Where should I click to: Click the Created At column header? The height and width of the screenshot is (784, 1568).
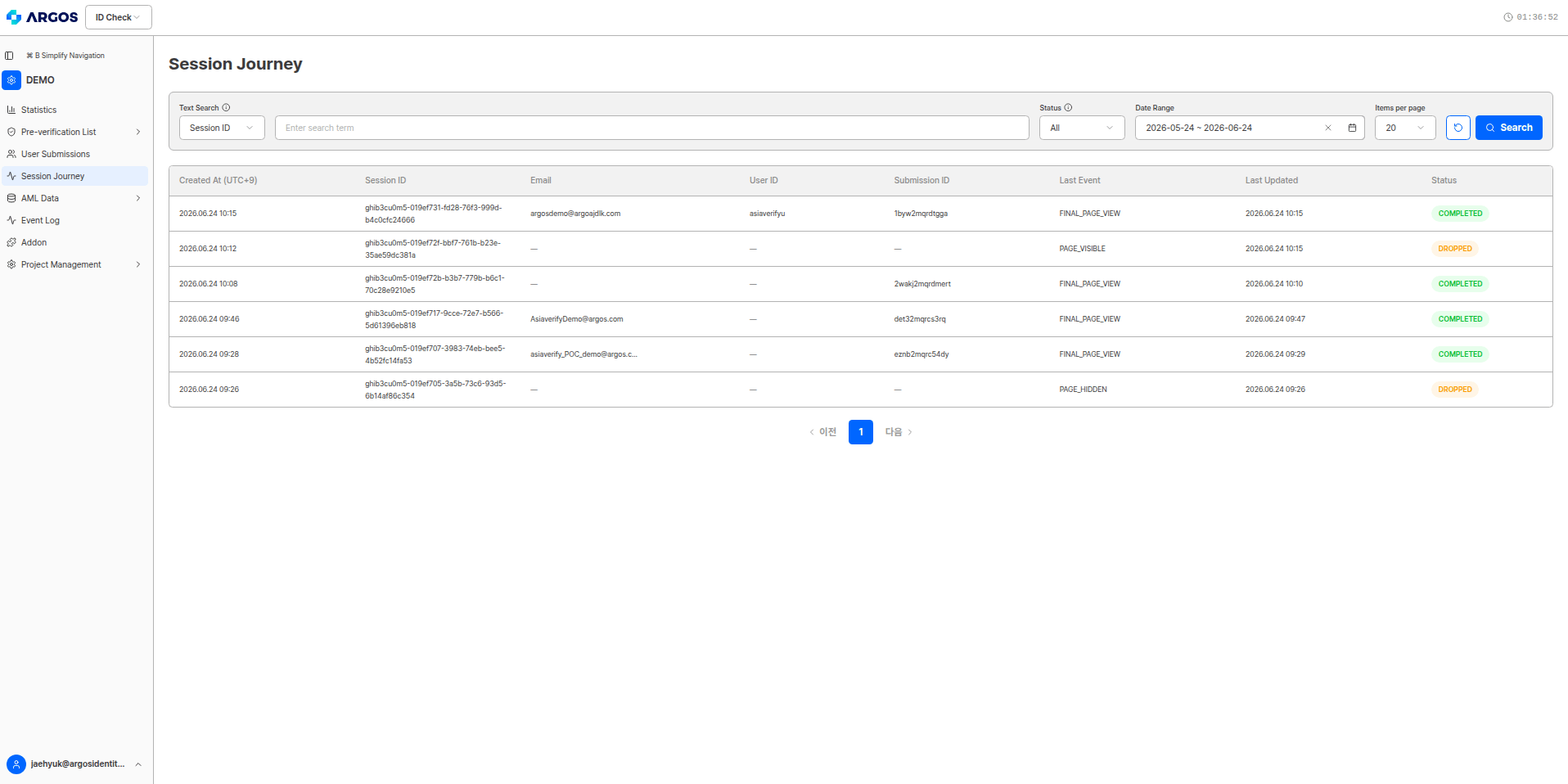point(219,180)
